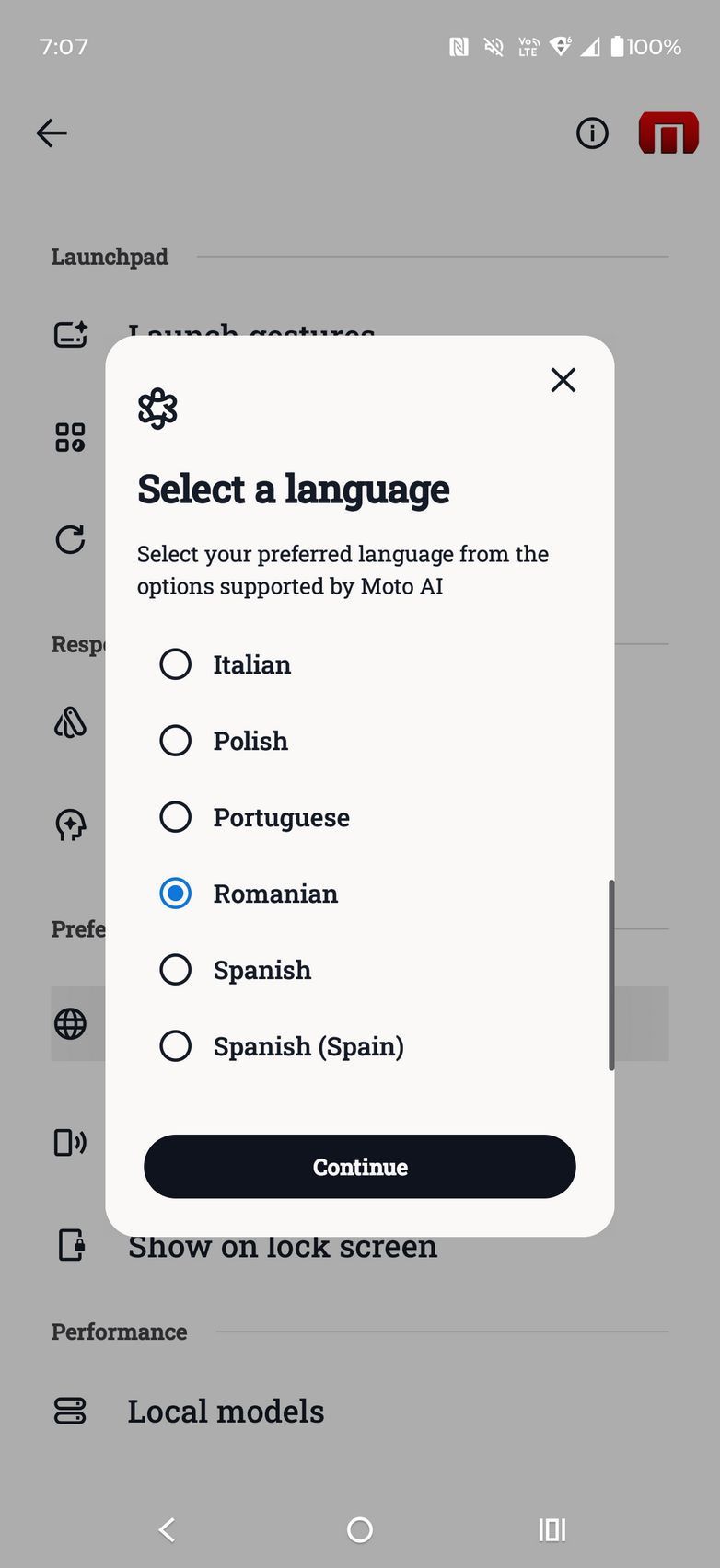Click the Launch gestures icon
This screenshot has height=1568, width=720.
pos(71,334)
